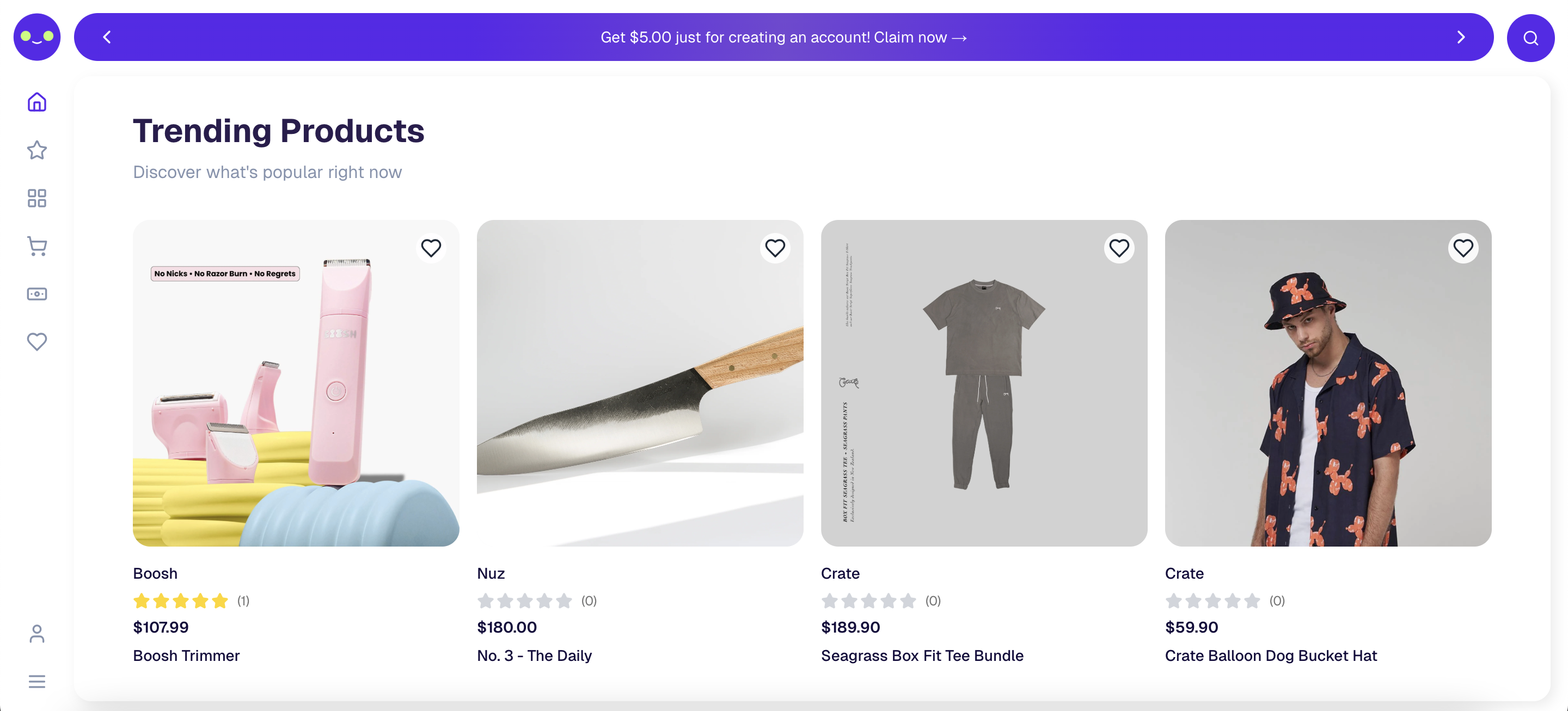Open the wishlist heart icon in sidebar
The image size is (1568, 711).
click(36, 341)
